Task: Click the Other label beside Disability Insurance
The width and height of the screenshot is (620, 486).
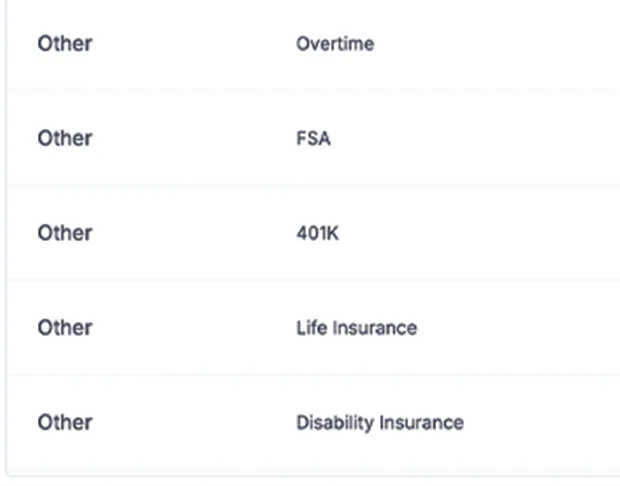Action: pos(65,422)
